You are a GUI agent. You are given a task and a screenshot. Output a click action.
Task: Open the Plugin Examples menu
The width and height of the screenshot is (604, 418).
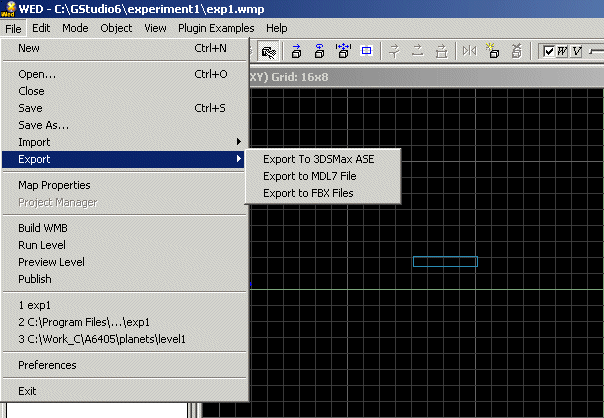pyautogui.click(x=218, y=28)
